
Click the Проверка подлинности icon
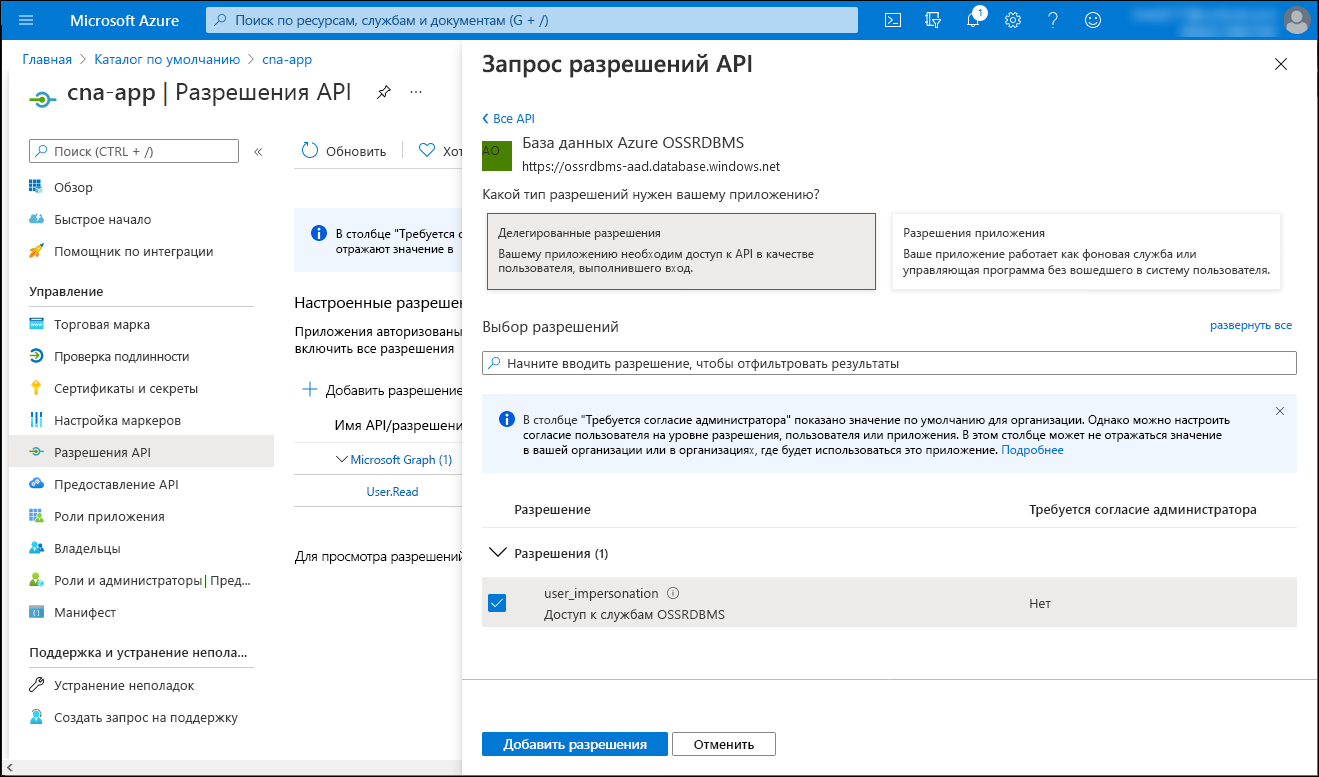36,356
